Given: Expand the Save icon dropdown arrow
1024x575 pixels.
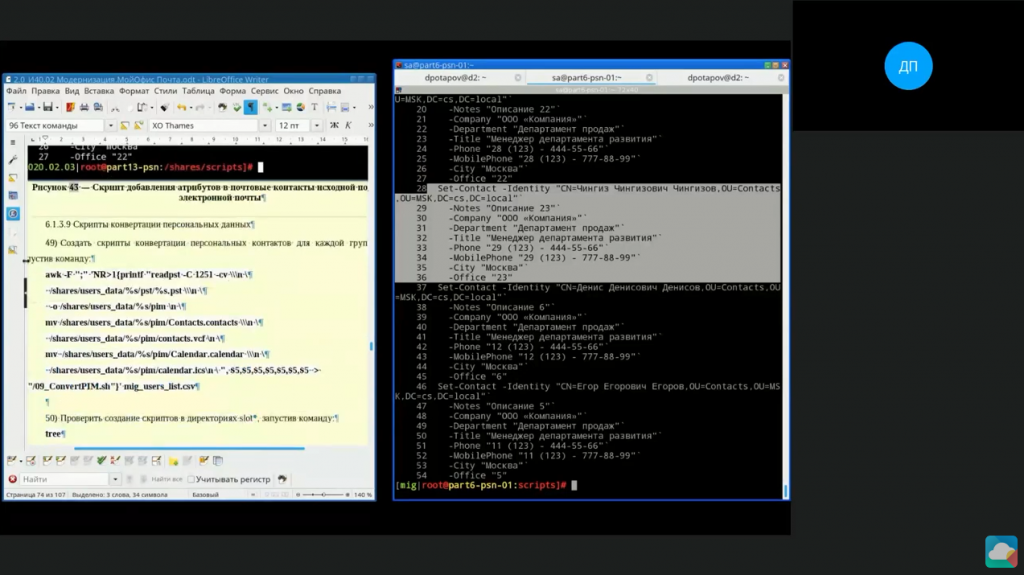Looking at the screenshot, I should (x=57, y=108).
